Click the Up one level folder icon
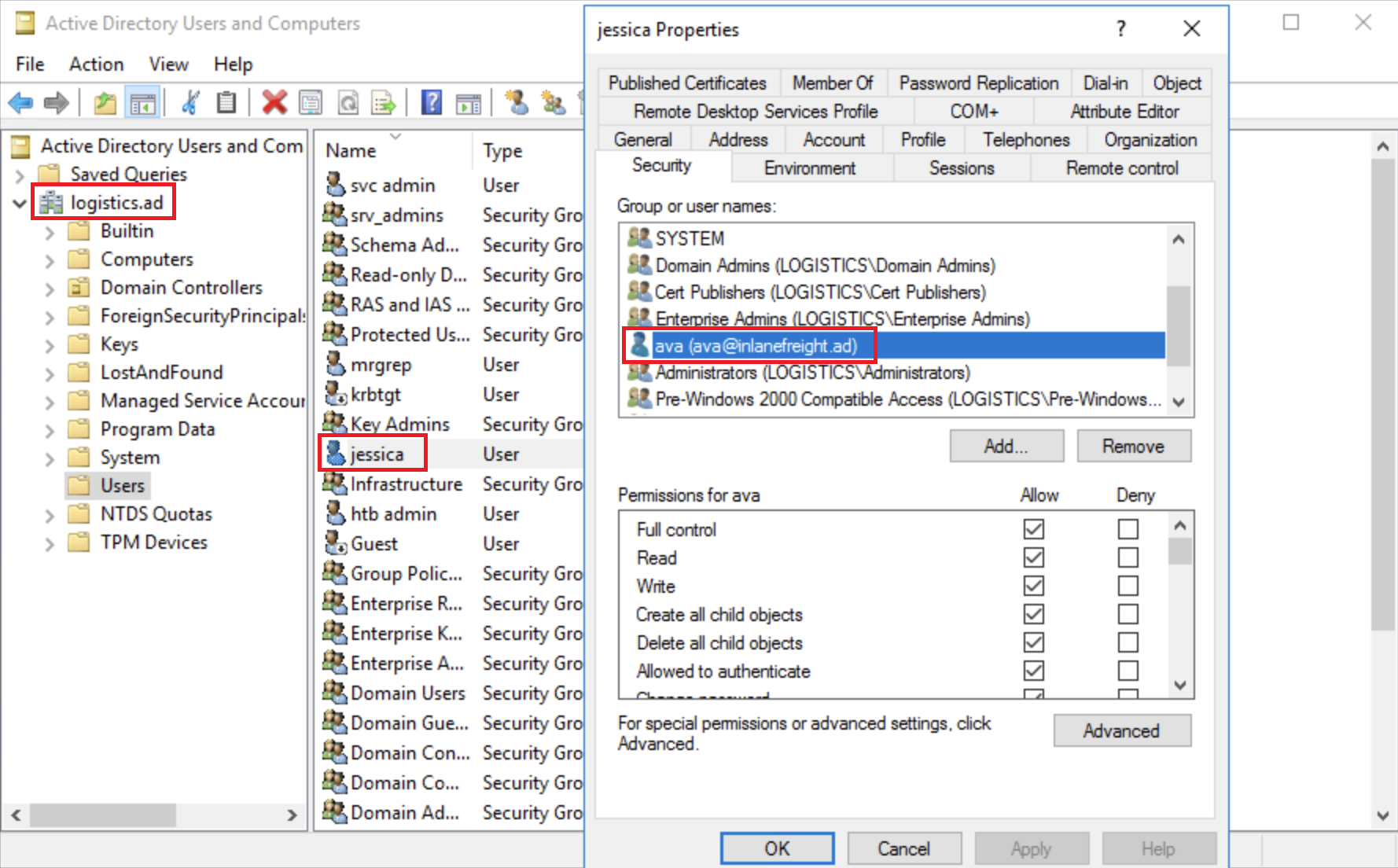 (x=105, y=103)
